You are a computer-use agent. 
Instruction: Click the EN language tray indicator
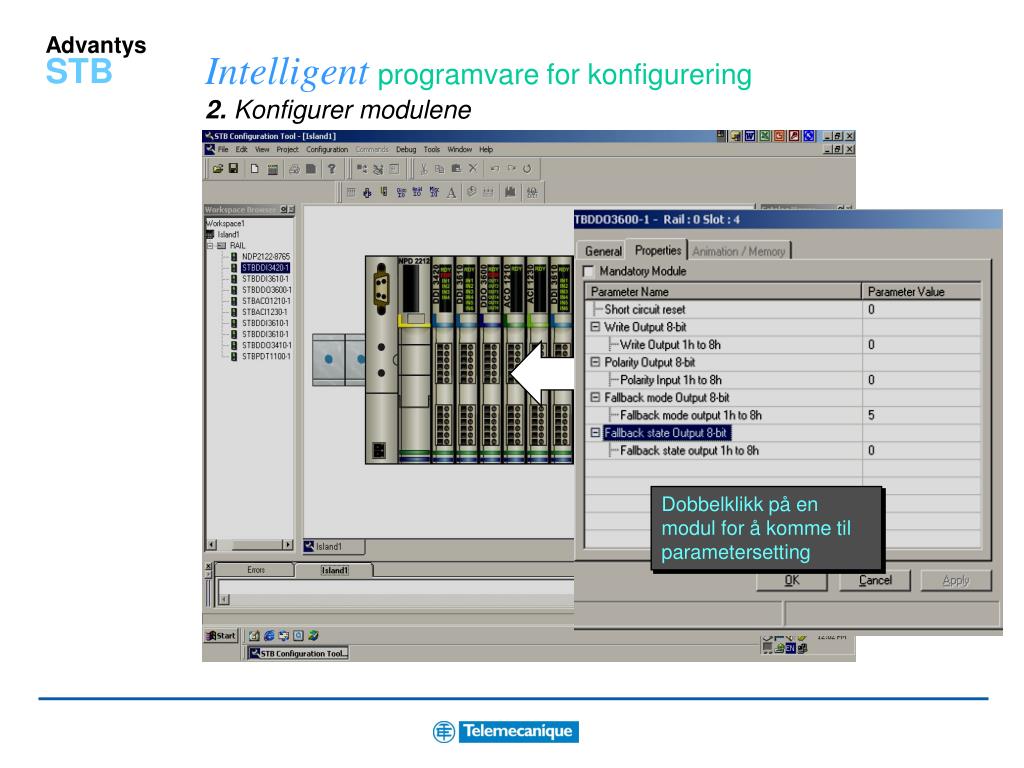click(790, 648)
